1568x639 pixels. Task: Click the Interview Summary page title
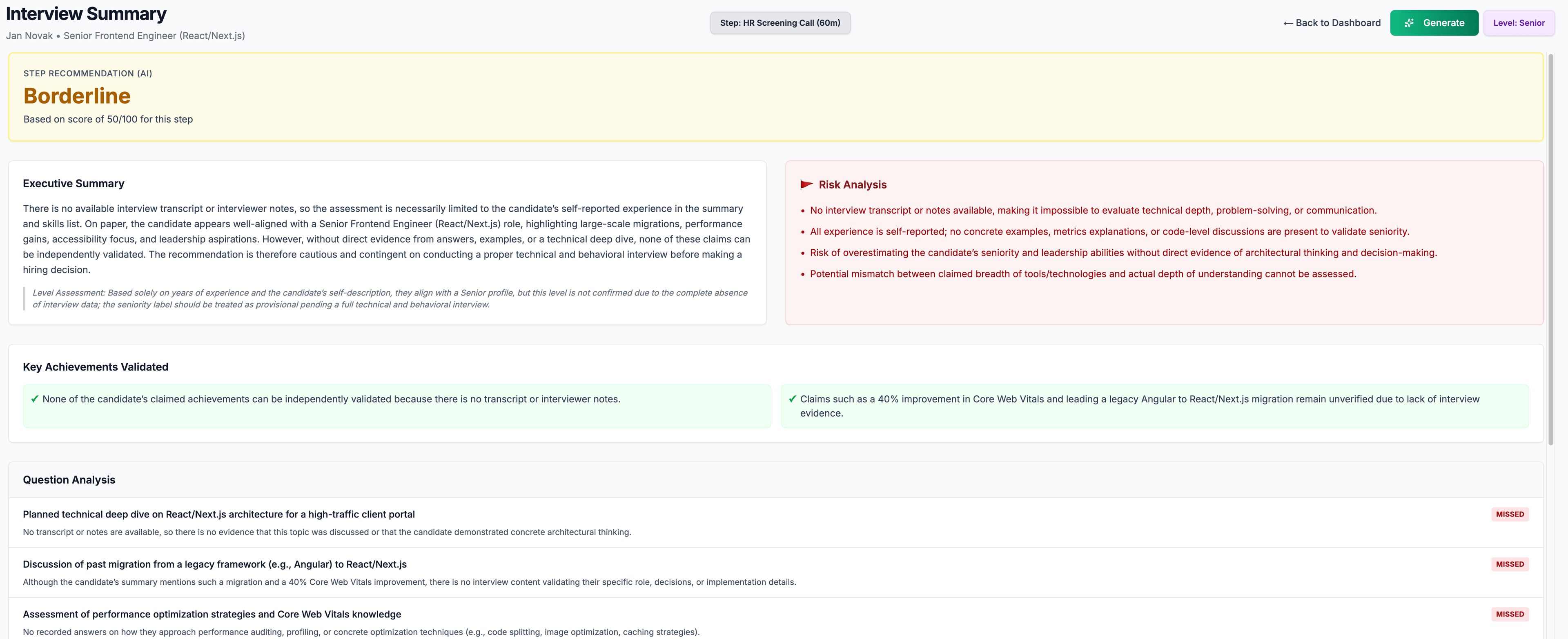86,13
